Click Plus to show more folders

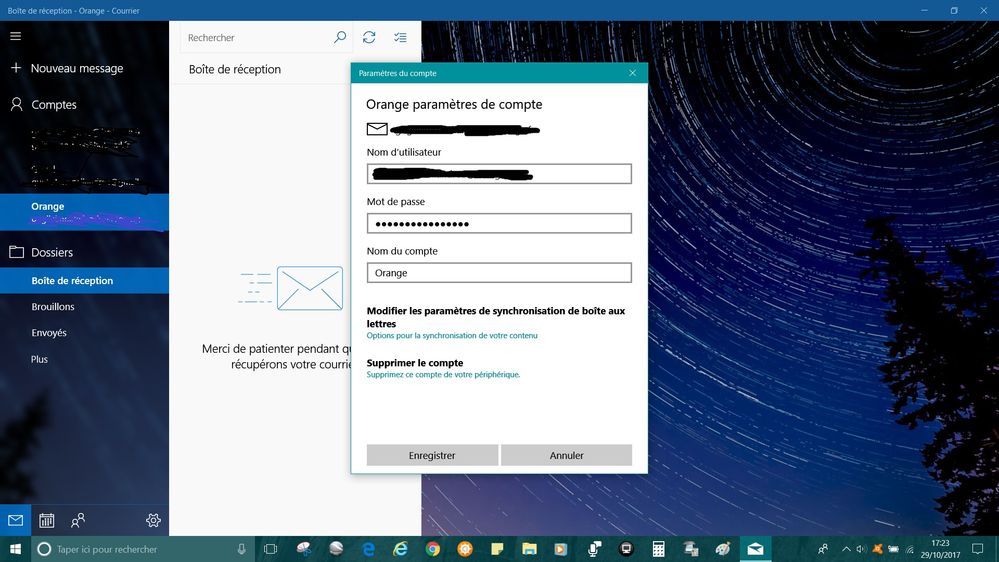tap(40, 359)
